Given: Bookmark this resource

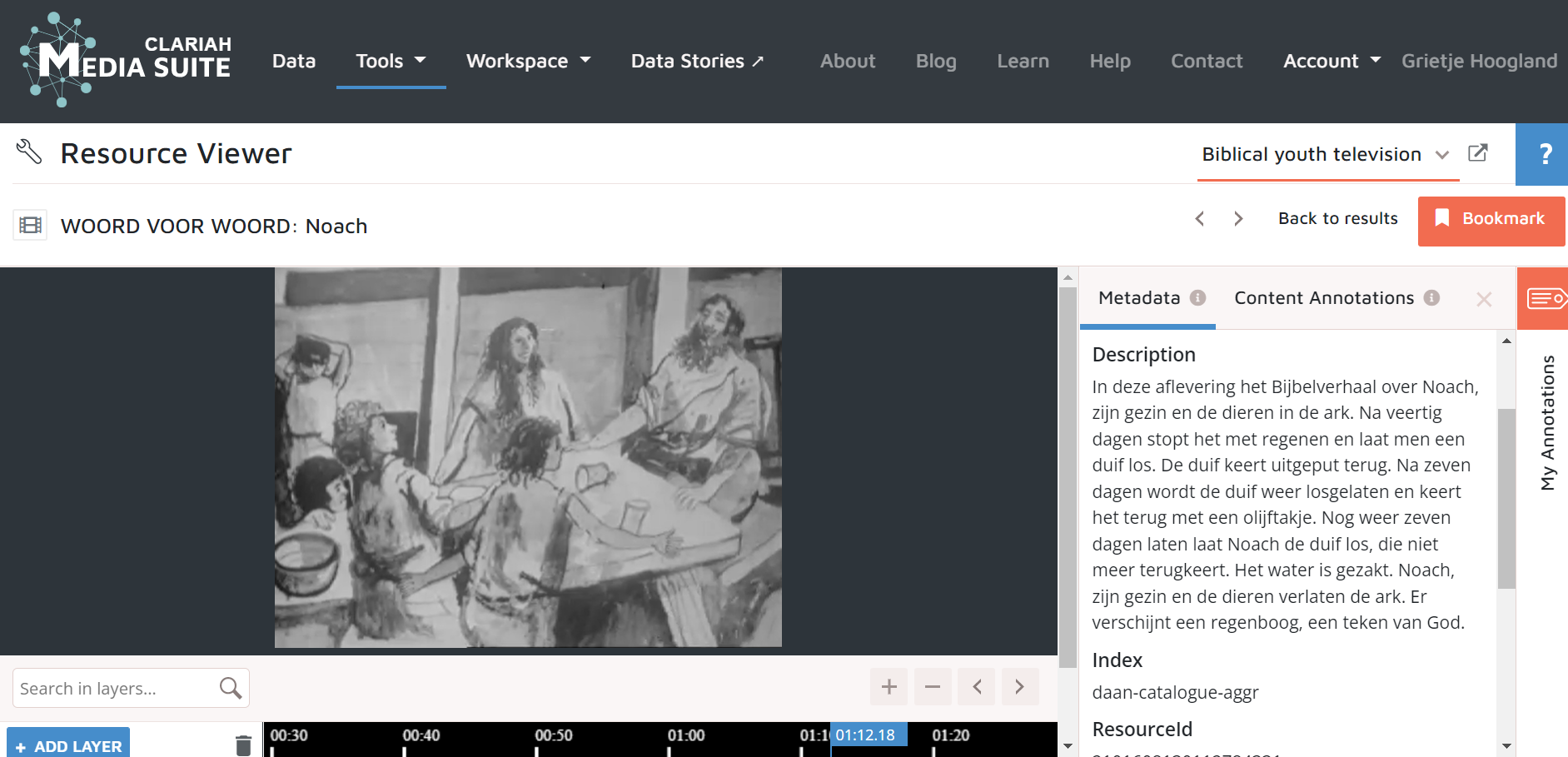Looking at the screenshot, I should pos(1491,220).
